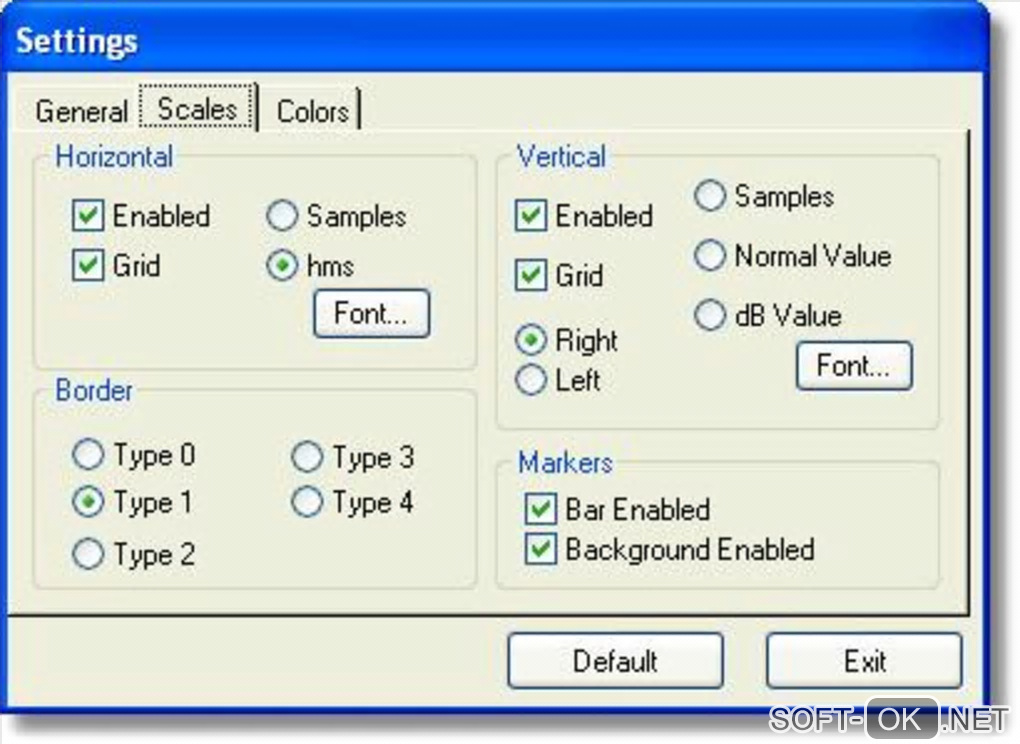
Task: Select border Type 0
Action: [89, 456]
